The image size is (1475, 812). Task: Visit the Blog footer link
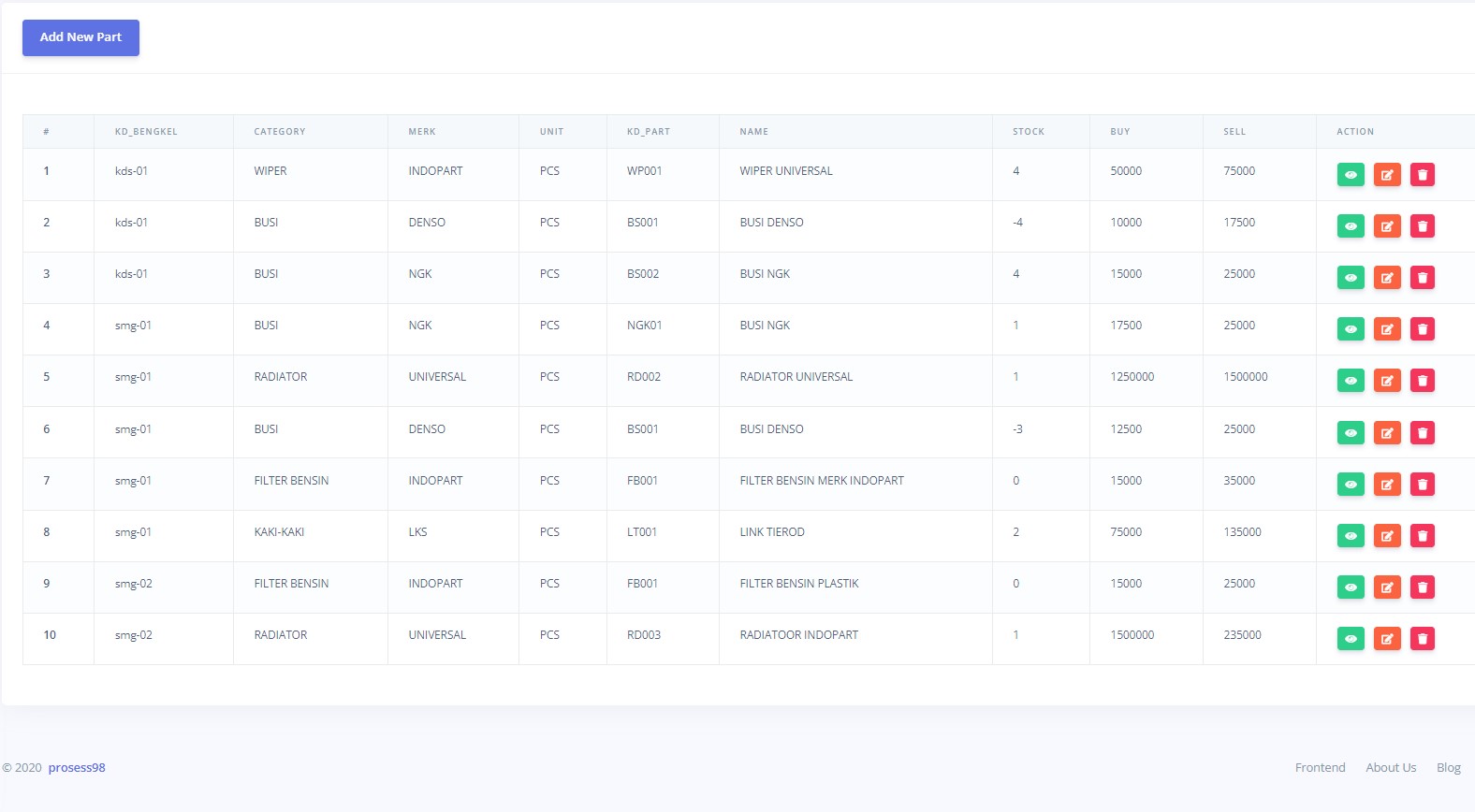click(1448, 768)
